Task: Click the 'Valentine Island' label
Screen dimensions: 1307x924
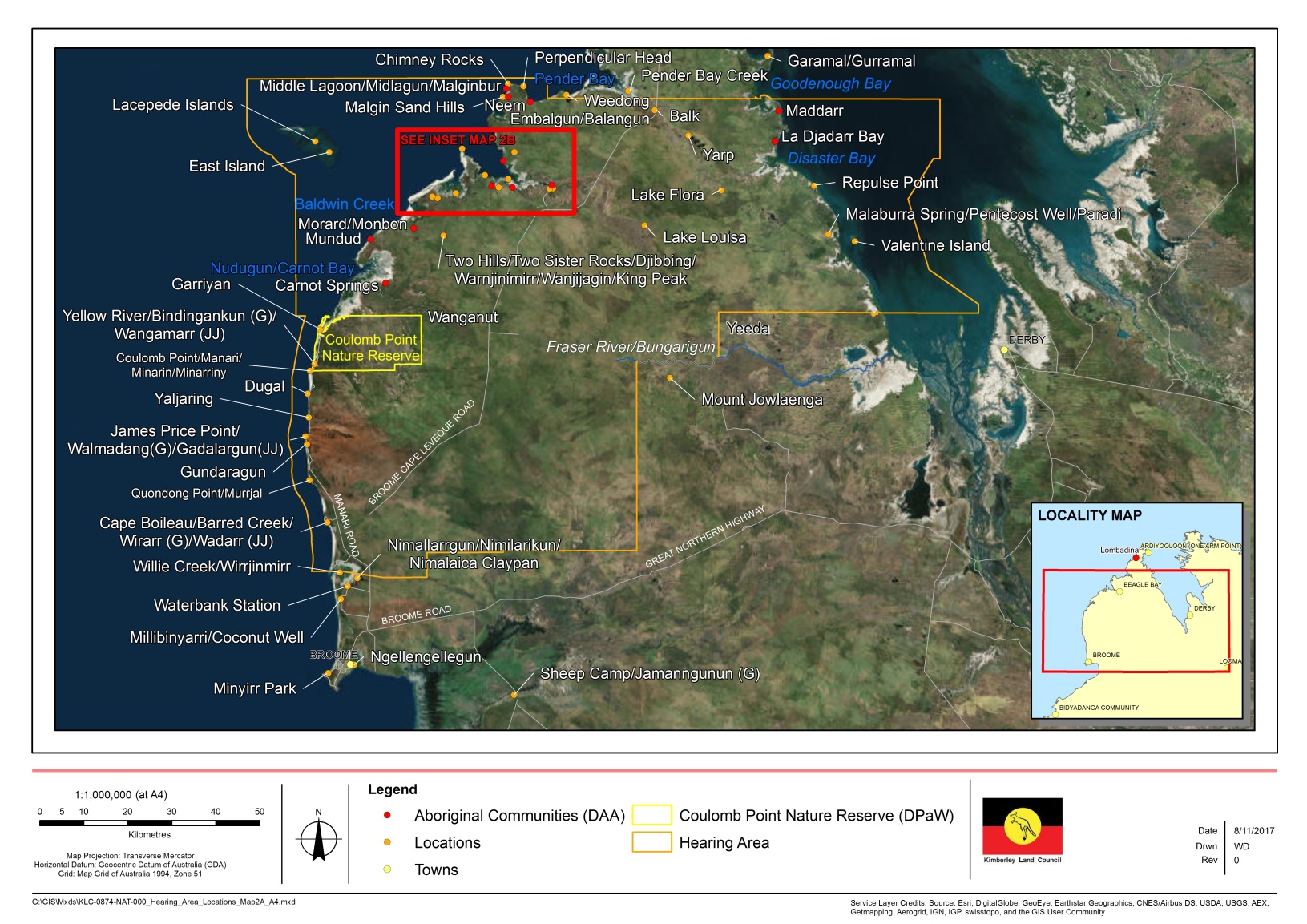Action: click(935, 245)
